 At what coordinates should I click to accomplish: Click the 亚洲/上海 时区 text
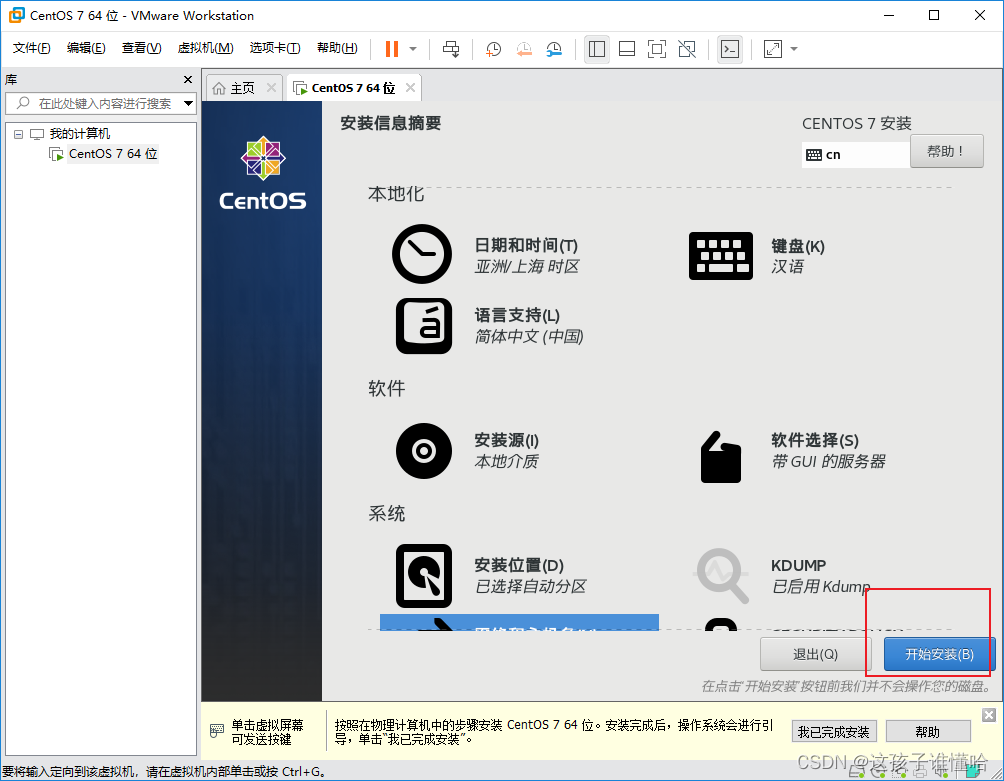[x=526, y=266]
